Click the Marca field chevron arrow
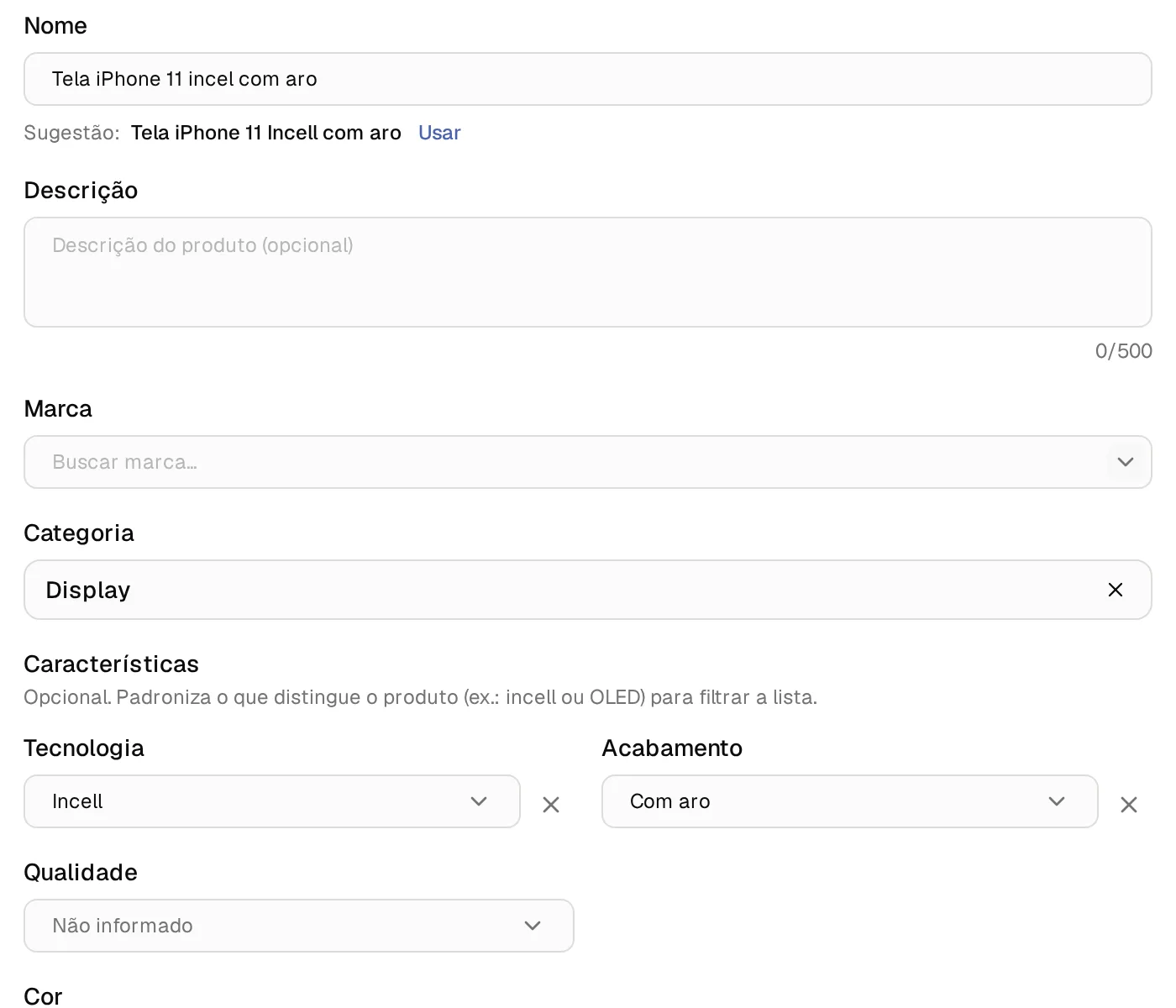Image resolution: width=1176 pixels, height=1008 pixels. click(x=1126, y=462)
